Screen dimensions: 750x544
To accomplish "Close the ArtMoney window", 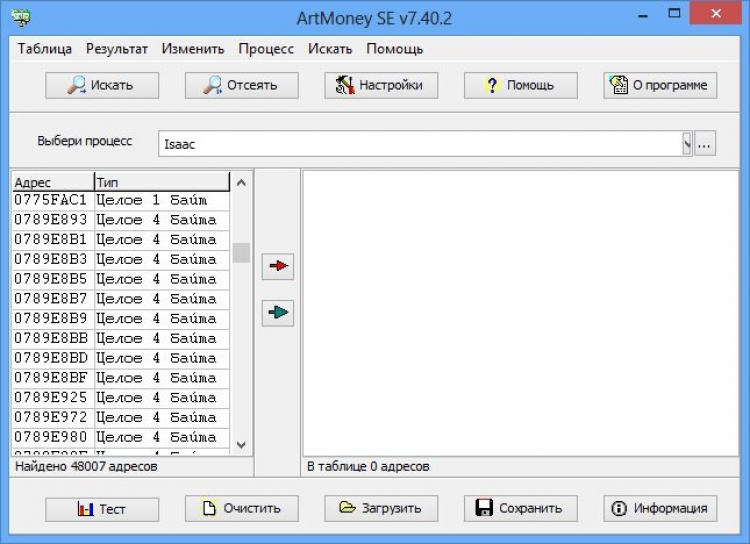I will 716,13.
